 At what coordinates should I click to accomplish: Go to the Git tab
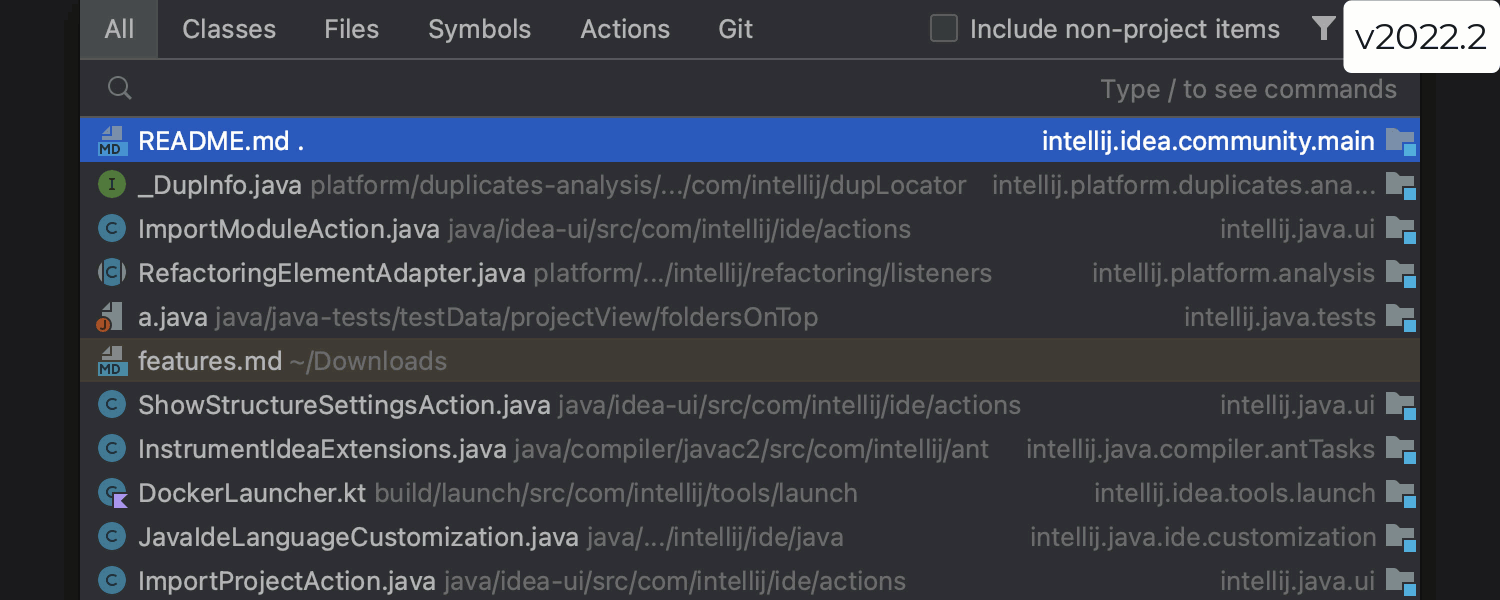[735, 29]
